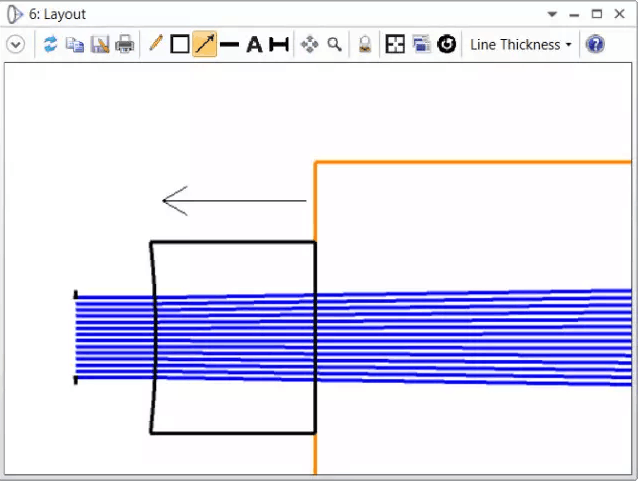Select the H-shaped dimension tool
Image resolution: width=639 pixels, height=481 pixels.
coord(279,45)
